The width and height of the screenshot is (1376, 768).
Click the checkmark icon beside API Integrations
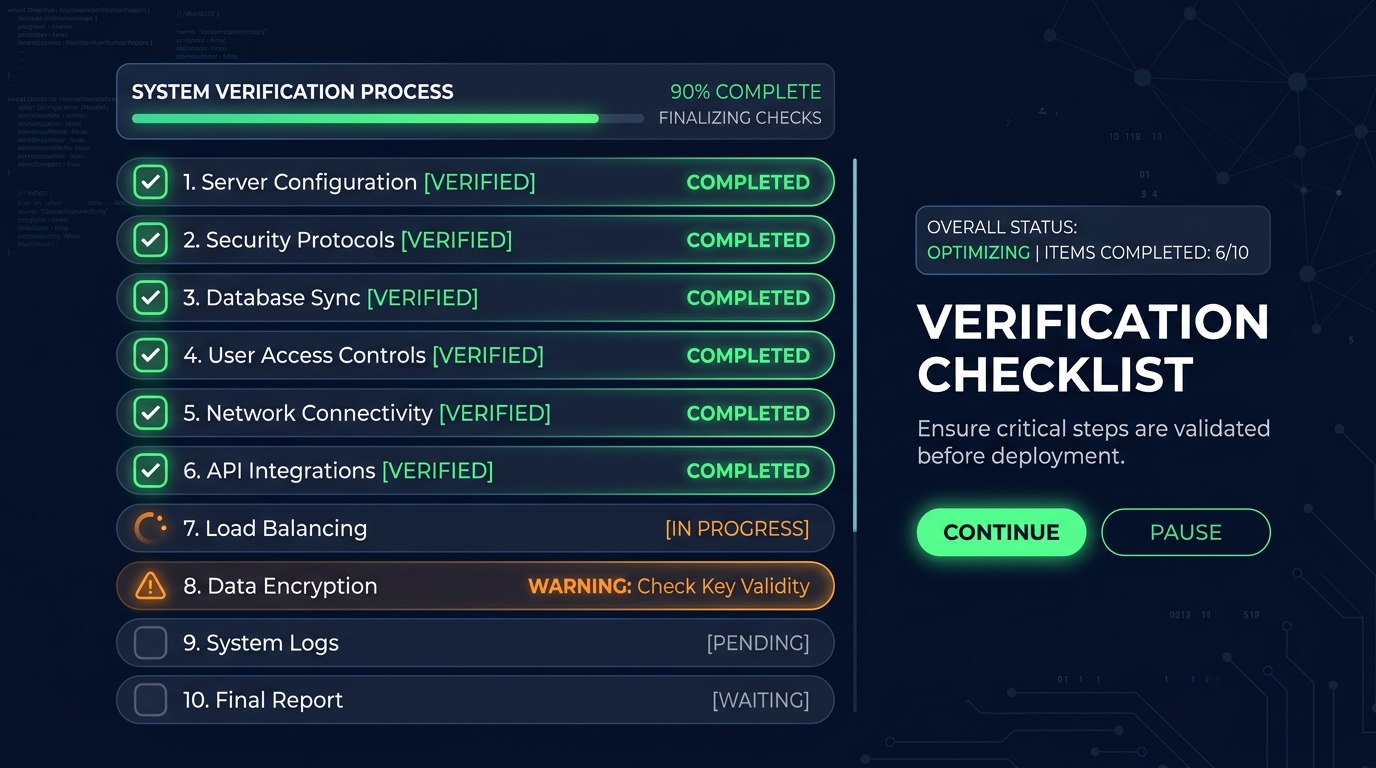(150, 471)
